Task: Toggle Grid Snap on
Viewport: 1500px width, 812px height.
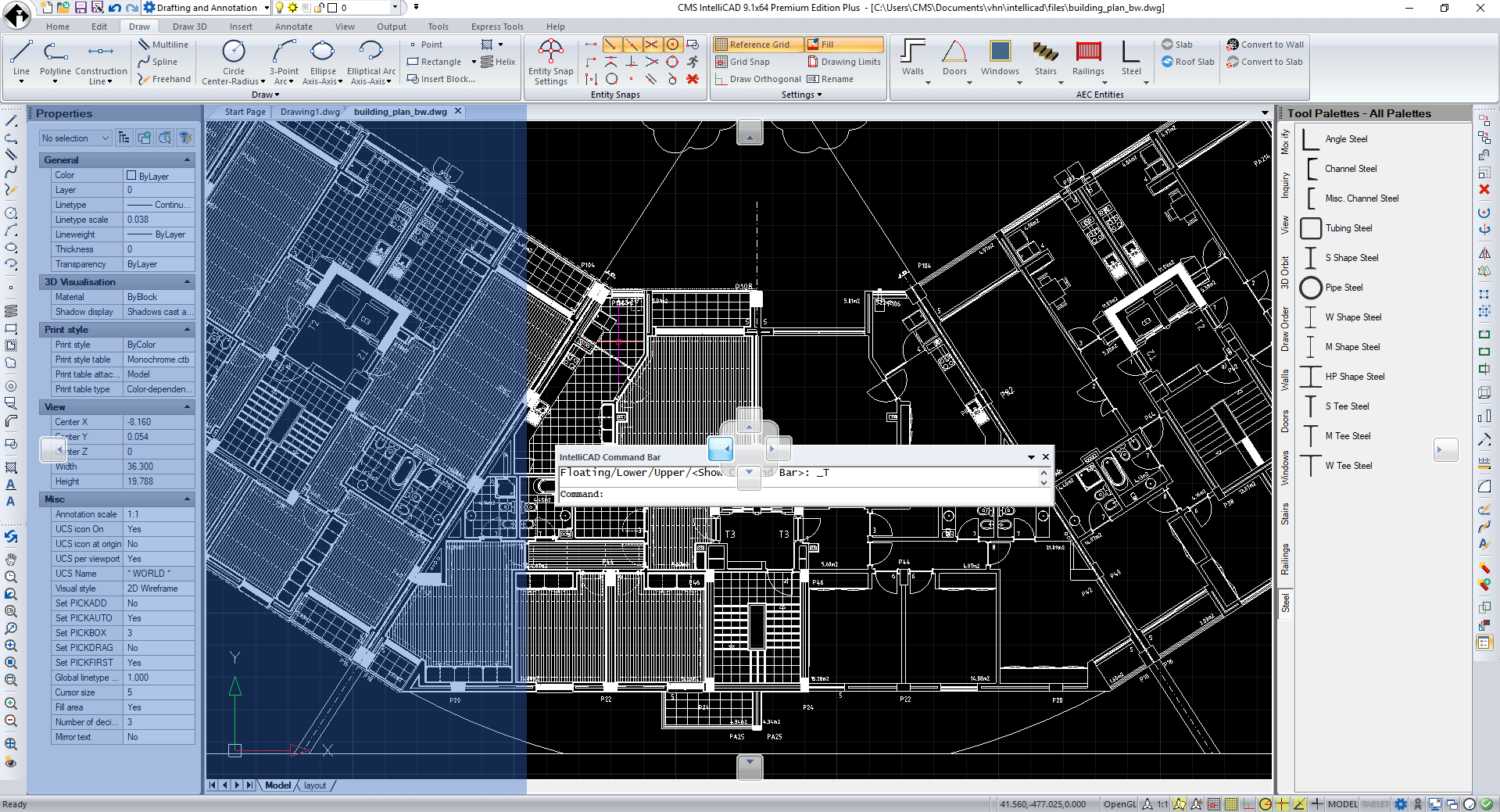Action: 748,62
